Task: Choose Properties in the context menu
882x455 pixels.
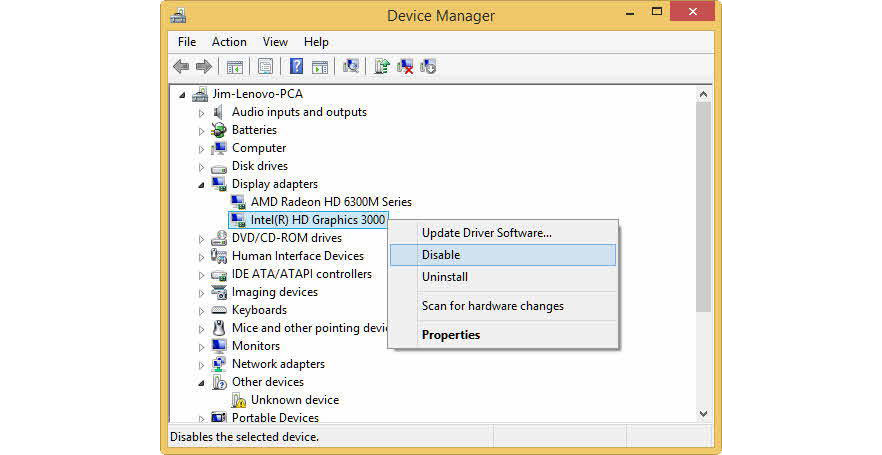Action: pyautogui.click(x=451, y=335)
